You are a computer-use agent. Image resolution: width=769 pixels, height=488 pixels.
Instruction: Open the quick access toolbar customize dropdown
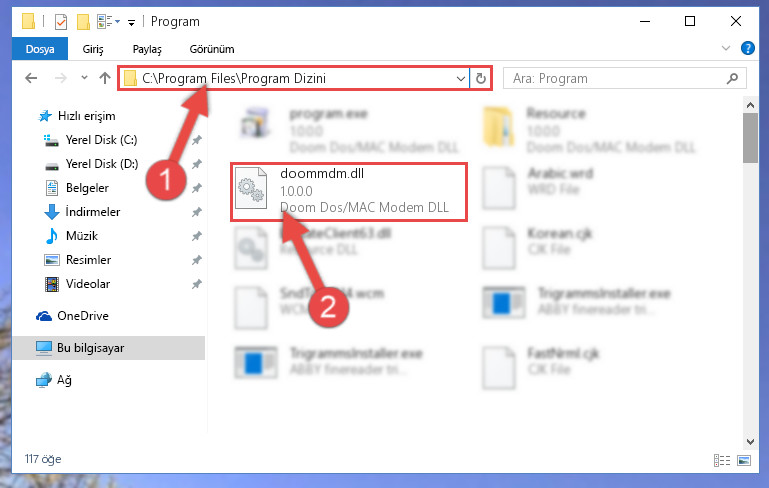pos(131,23)
